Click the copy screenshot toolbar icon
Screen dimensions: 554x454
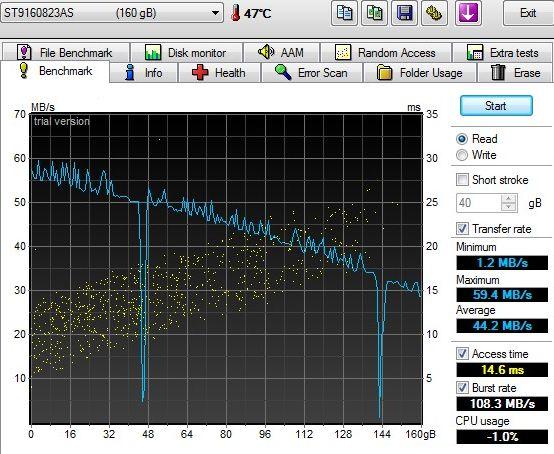pyautogui.click(x=374, y=13)
